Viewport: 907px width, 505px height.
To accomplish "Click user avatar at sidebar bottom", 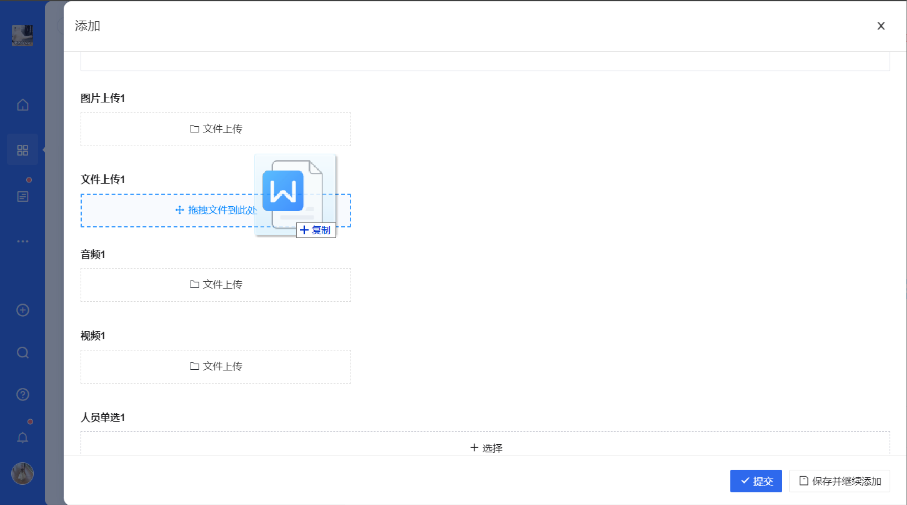I will point(22,473).
